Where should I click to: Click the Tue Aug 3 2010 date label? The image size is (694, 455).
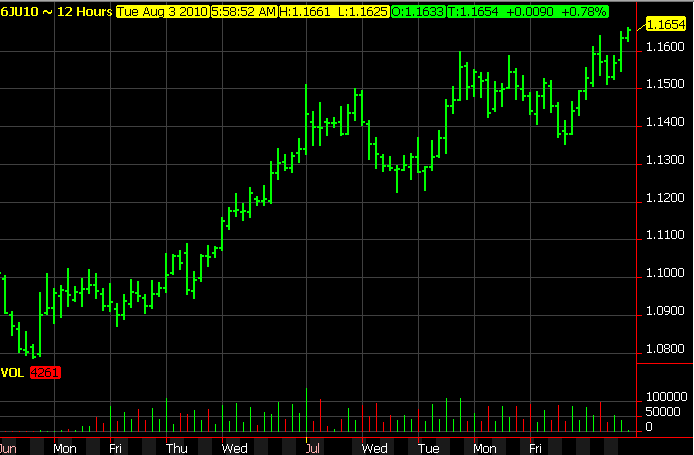coord(162,12)
